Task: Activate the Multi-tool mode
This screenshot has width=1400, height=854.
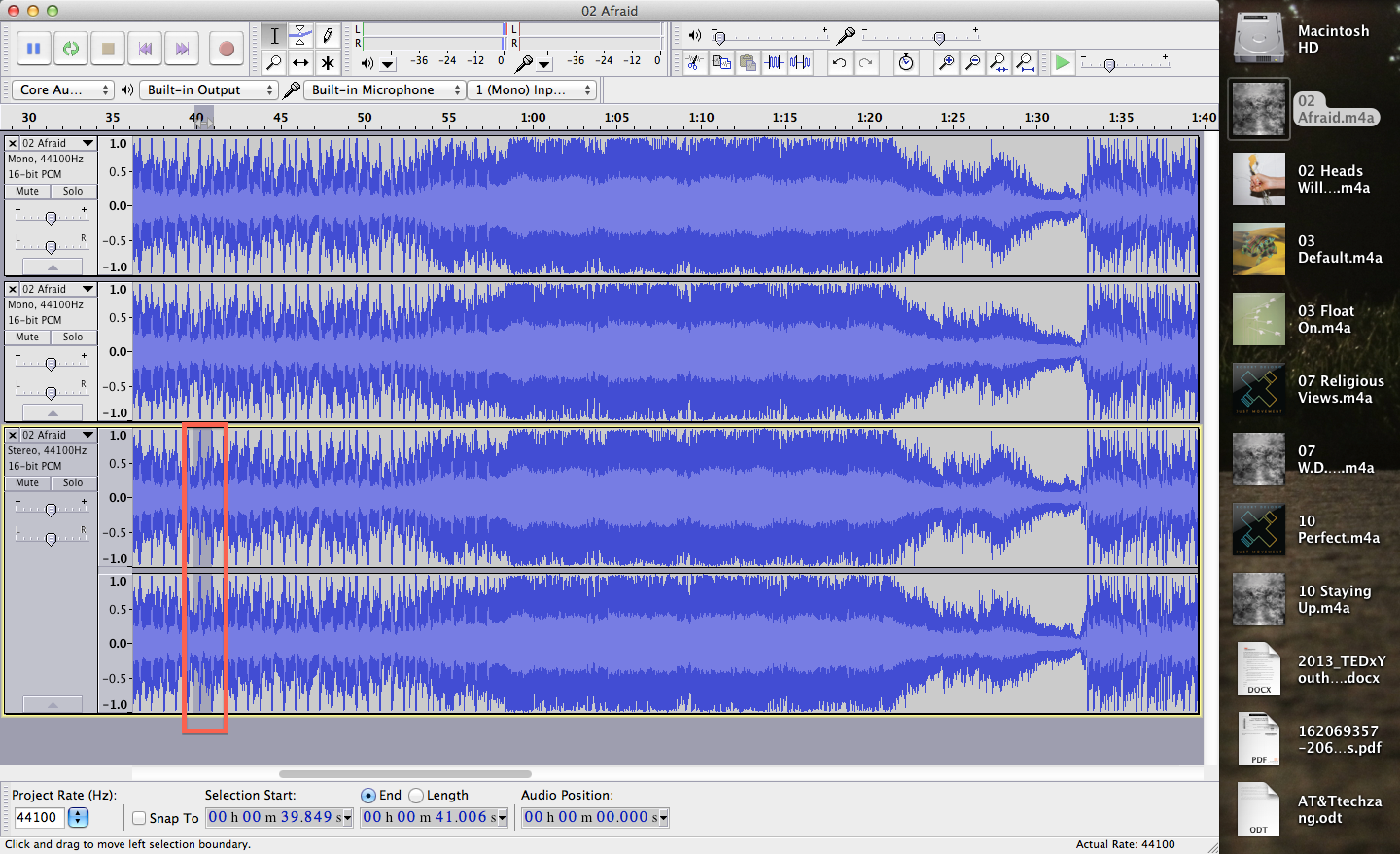Action: click(328, 63)
